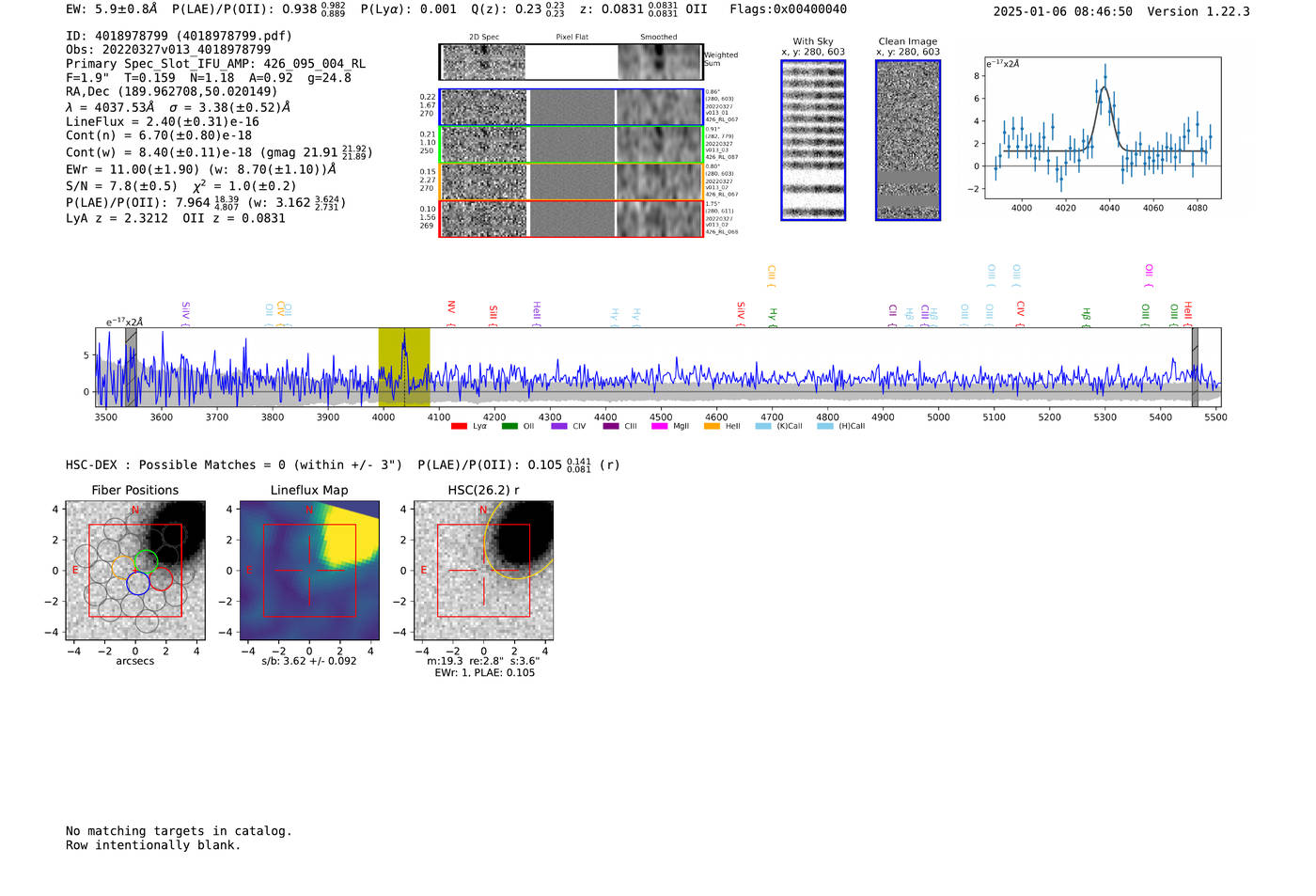Click the "s/b: 3.62 +/- 0.092" caption
The width and height of the screenshot is (1316, 896).
click(309, 661)
